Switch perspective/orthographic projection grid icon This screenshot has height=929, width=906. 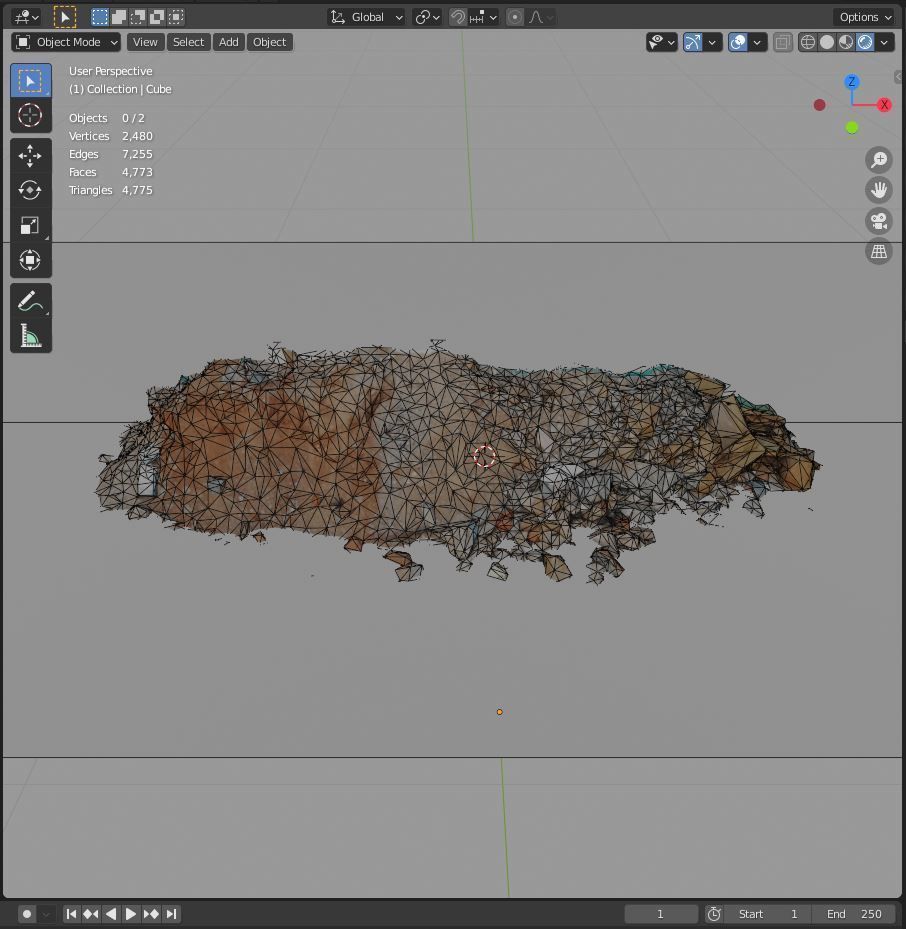pyautogui.click(x=879, y=252)
